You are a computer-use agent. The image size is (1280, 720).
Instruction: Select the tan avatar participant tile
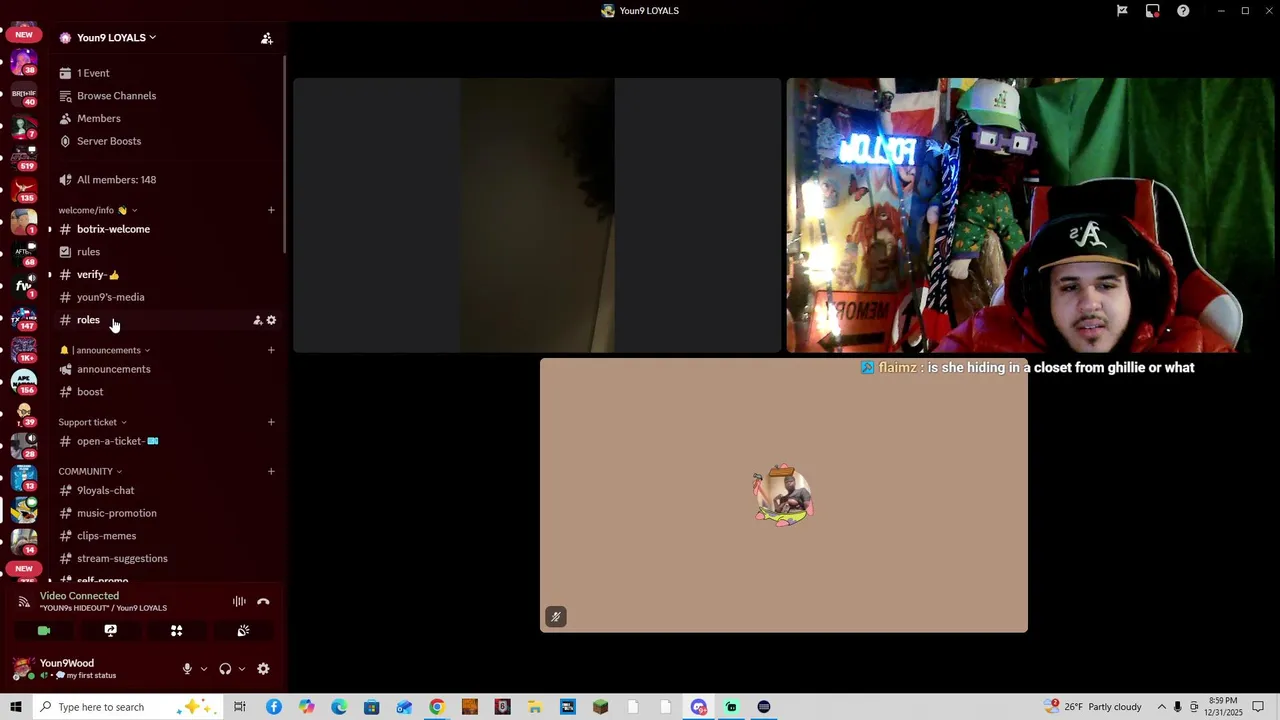784,496
